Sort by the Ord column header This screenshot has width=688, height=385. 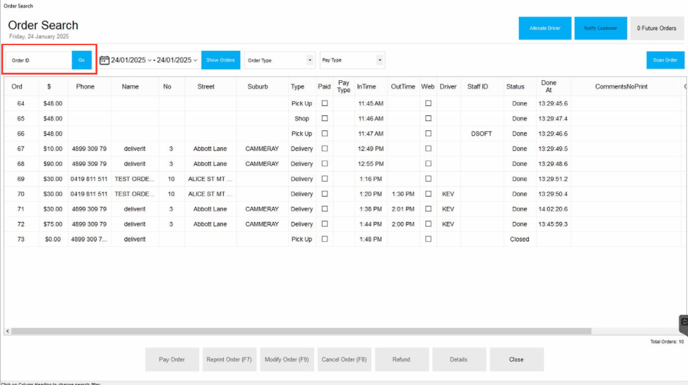[x=17, y=86]
